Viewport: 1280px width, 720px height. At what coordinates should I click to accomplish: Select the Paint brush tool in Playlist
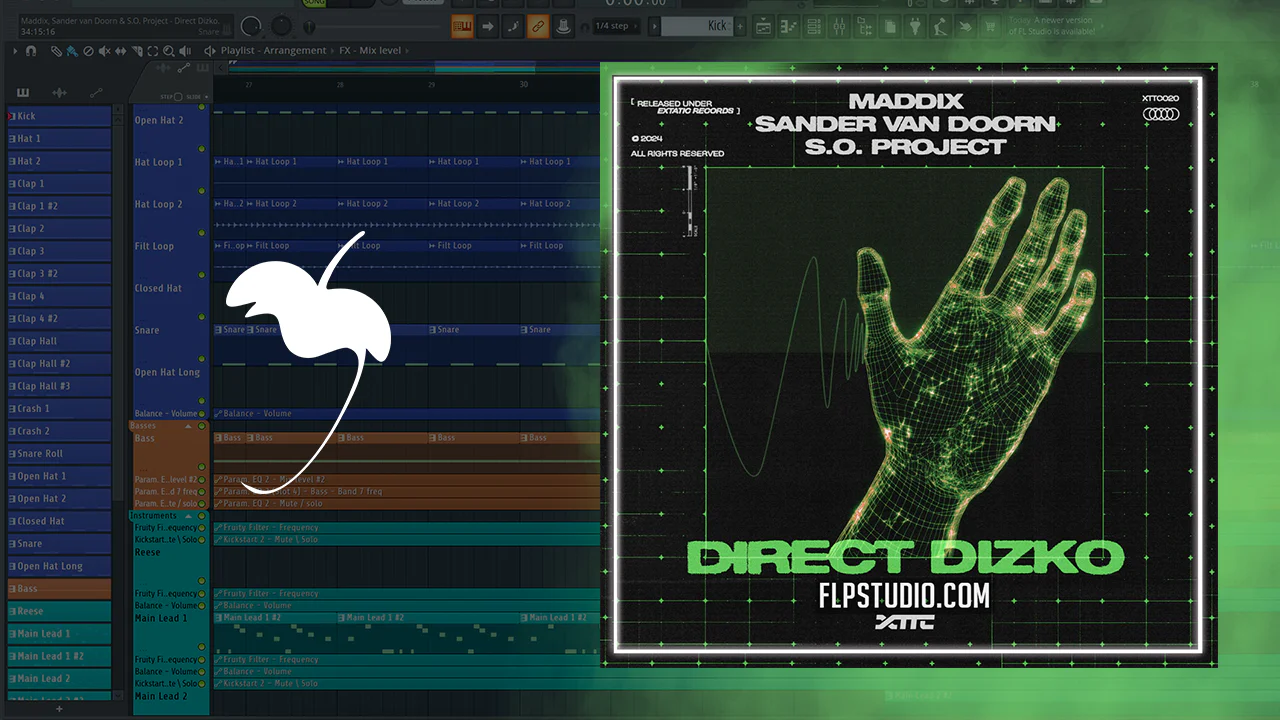point(72,50)
